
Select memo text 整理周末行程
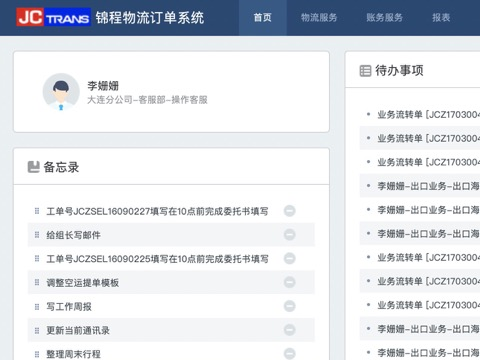pos(73,354)
